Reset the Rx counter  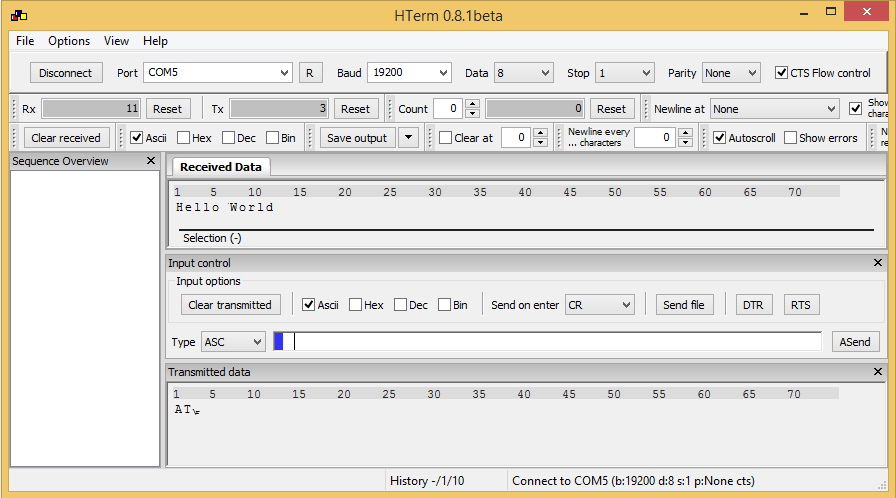point(167,109)
